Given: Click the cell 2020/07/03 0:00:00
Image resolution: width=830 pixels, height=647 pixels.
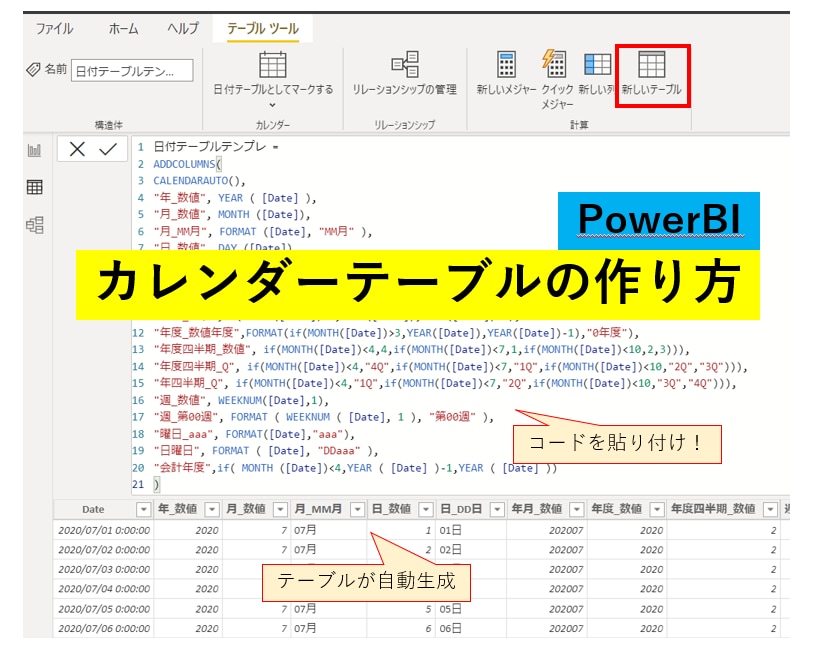Looking at the screenshot, I should click(104, 569).
